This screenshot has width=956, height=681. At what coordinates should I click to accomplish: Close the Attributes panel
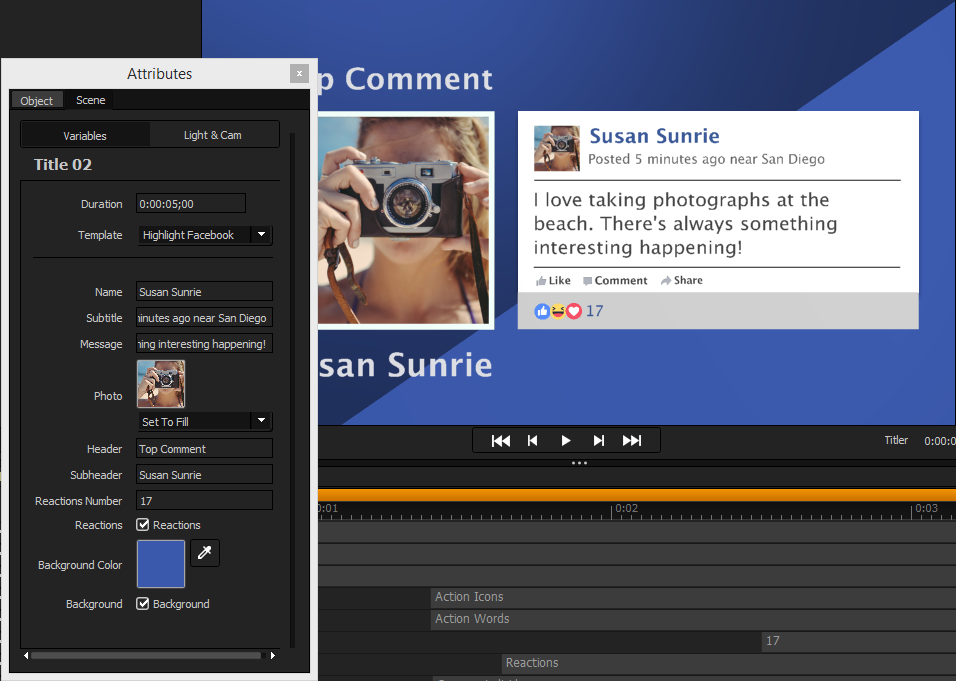pos(298,73)
